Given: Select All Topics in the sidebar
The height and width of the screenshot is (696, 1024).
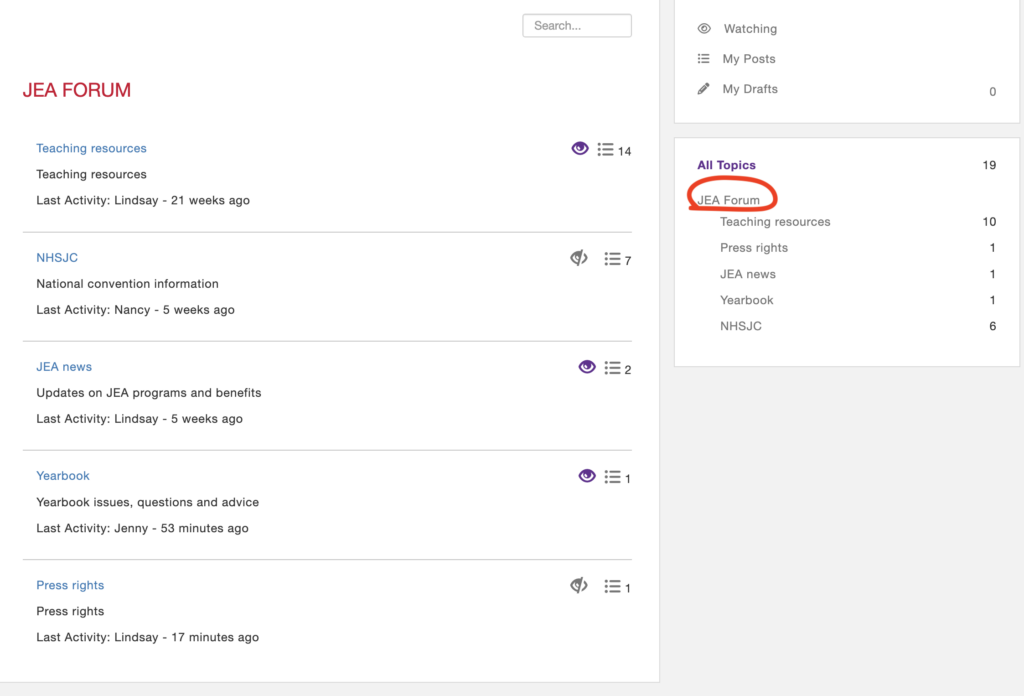Looking at the screenshot, I should tap(726, 165).
